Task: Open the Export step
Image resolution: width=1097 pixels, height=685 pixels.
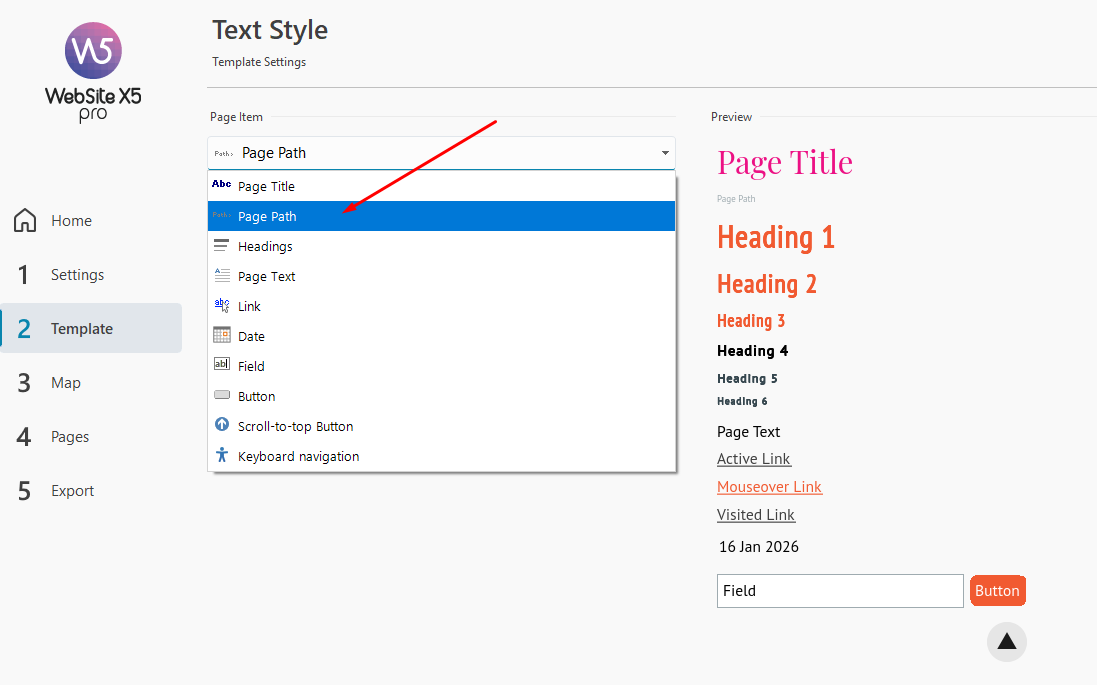Action: point(72,491)
